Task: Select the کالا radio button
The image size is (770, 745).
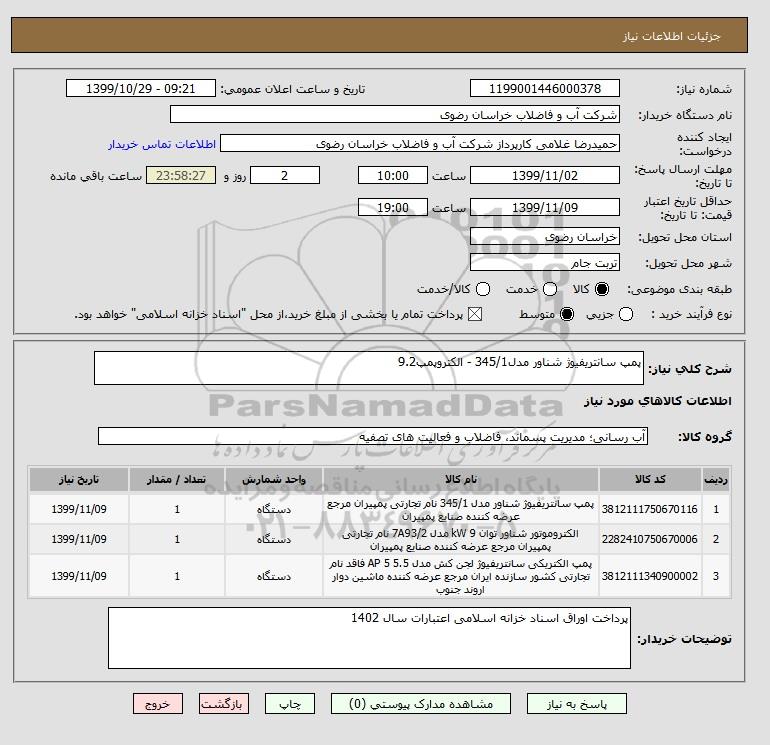Action: [602, 289]
